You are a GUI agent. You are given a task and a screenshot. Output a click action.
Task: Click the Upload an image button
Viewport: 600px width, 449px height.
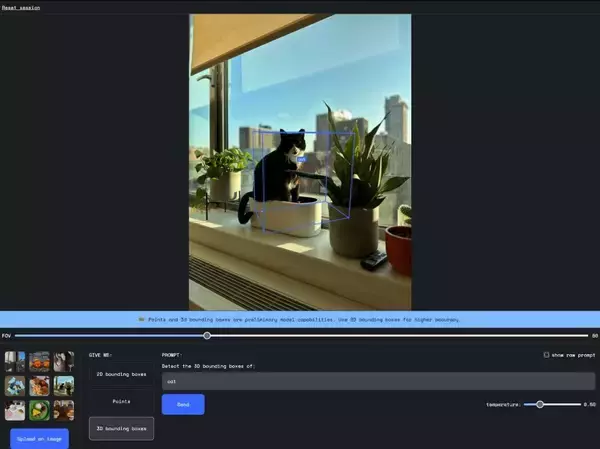click(39, 439)
